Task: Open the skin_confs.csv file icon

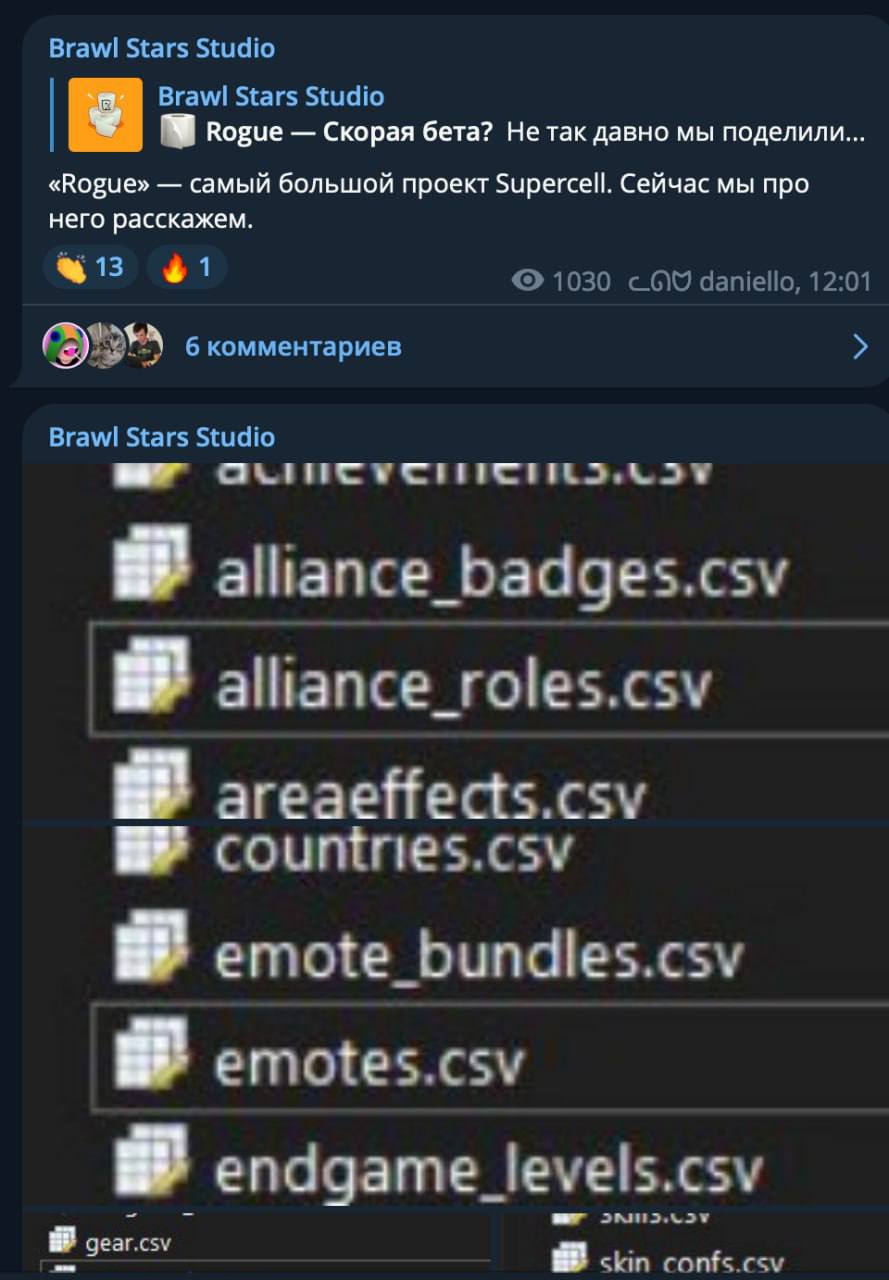Action: (569, 1255)
